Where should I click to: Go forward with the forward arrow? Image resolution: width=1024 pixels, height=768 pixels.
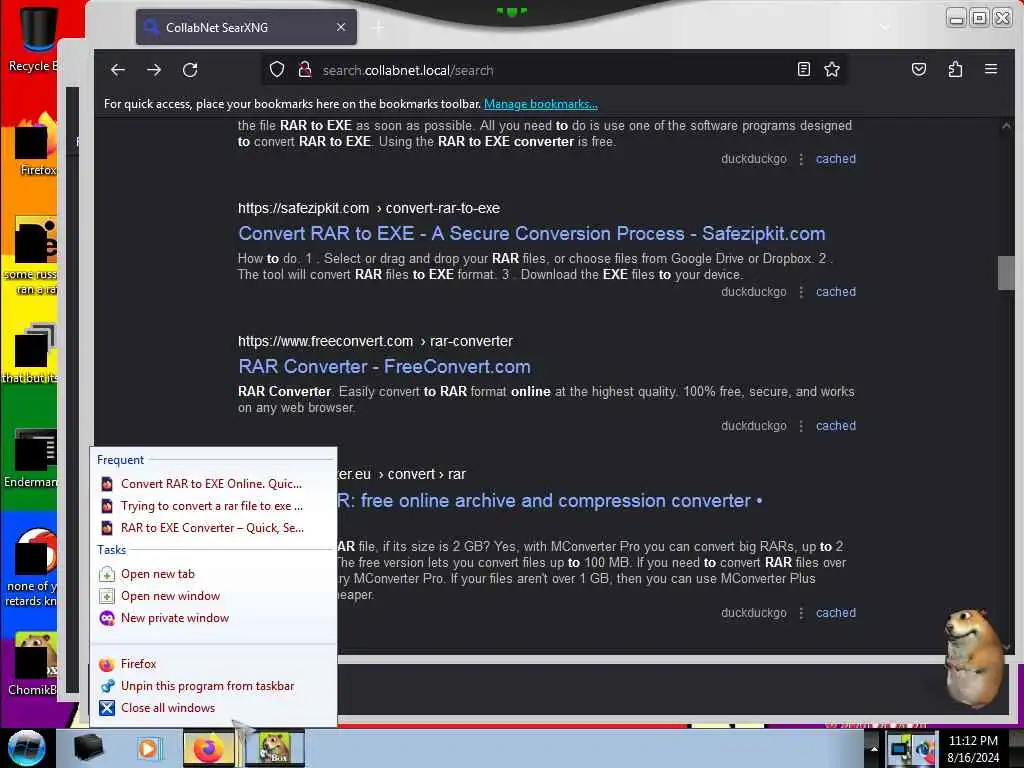[154, 70]
